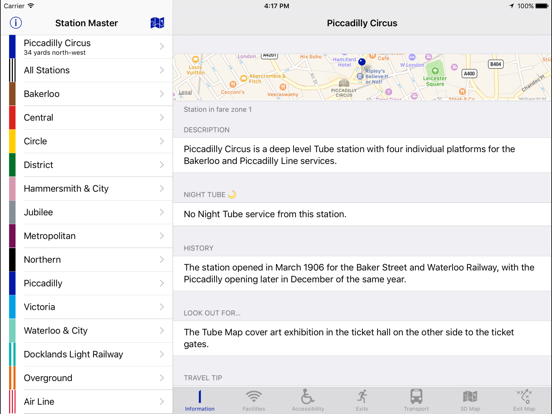Expand the Jubilee line chevron
The width and height of the screenshot is (552, 414).
[x=162, y=212]
